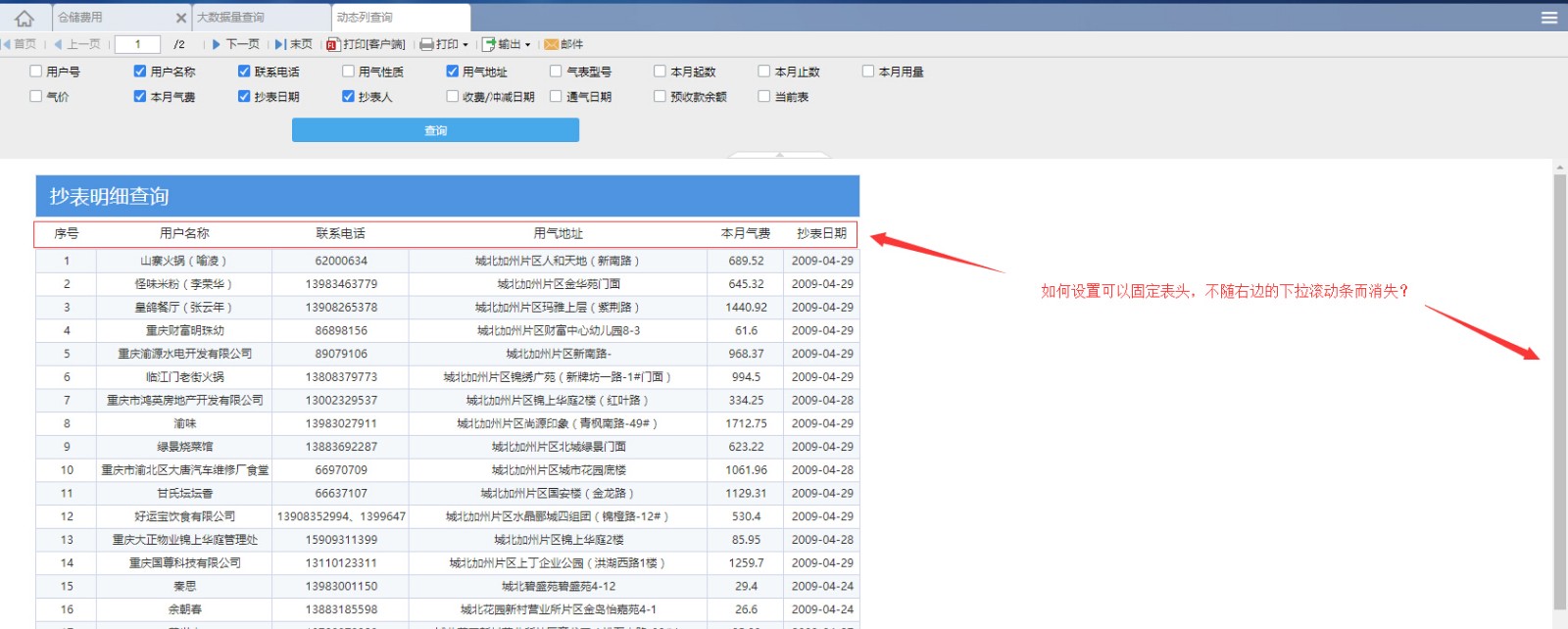
Task: Enable the 用户号 checkbox
Action: tap(36, 72)
